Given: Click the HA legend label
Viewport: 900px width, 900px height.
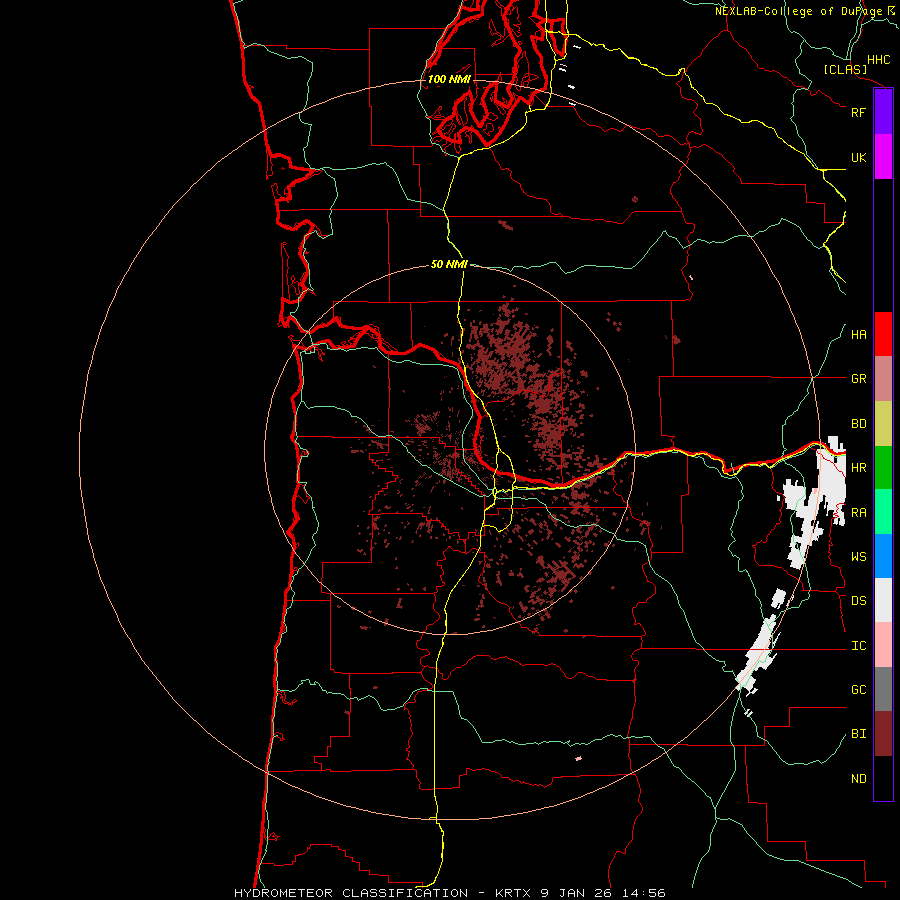Looking at the screenshot, I should pos(858,335).
